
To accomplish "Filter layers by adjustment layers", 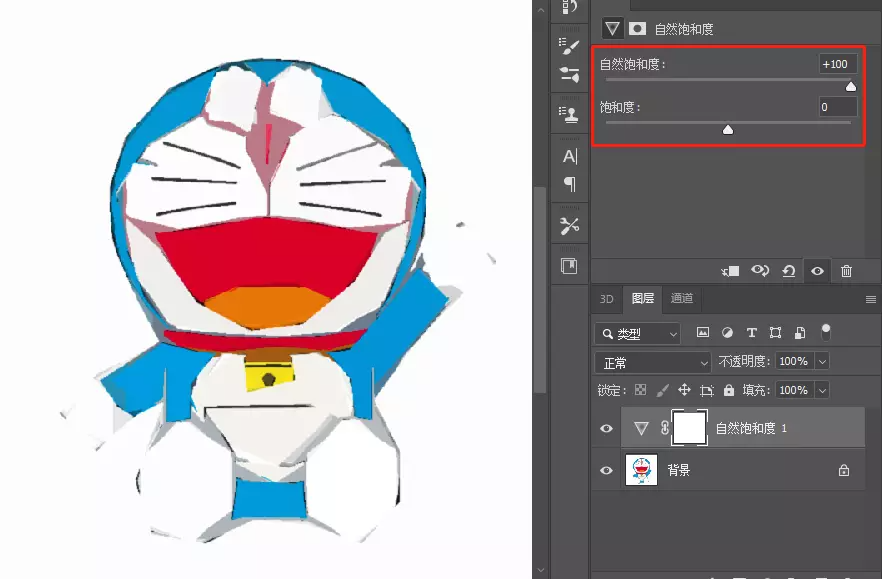I will (727, 333).
